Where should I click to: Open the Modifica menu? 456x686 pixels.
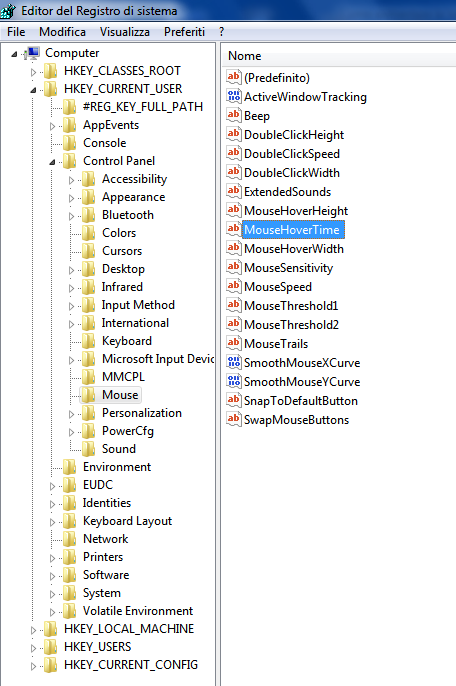point(62,32)
